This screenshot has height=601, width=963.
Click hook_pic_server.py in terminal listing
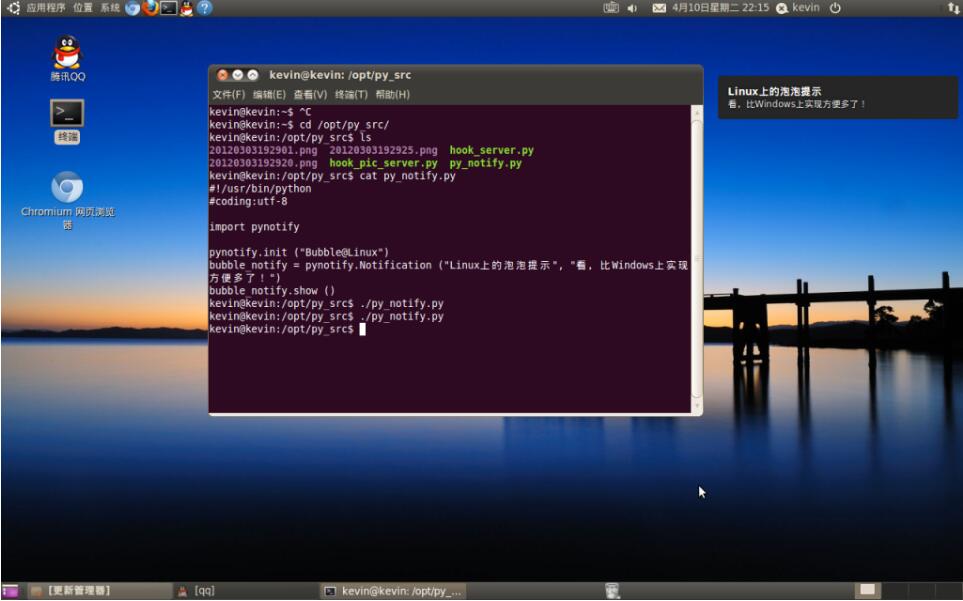(383, 163)
